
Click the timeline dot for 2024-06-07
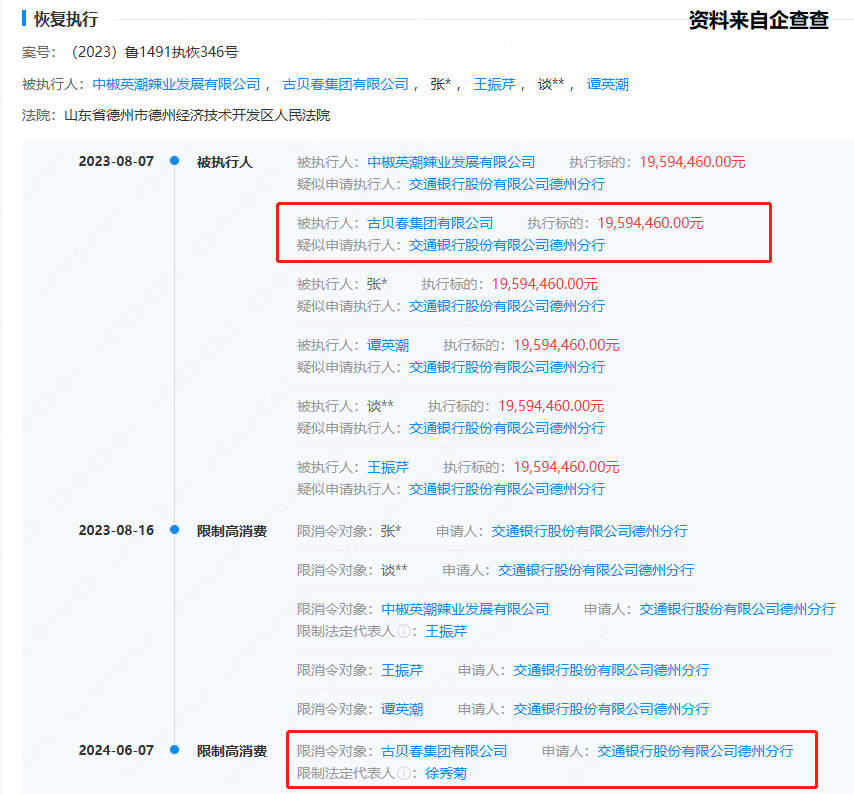[175, 750]
